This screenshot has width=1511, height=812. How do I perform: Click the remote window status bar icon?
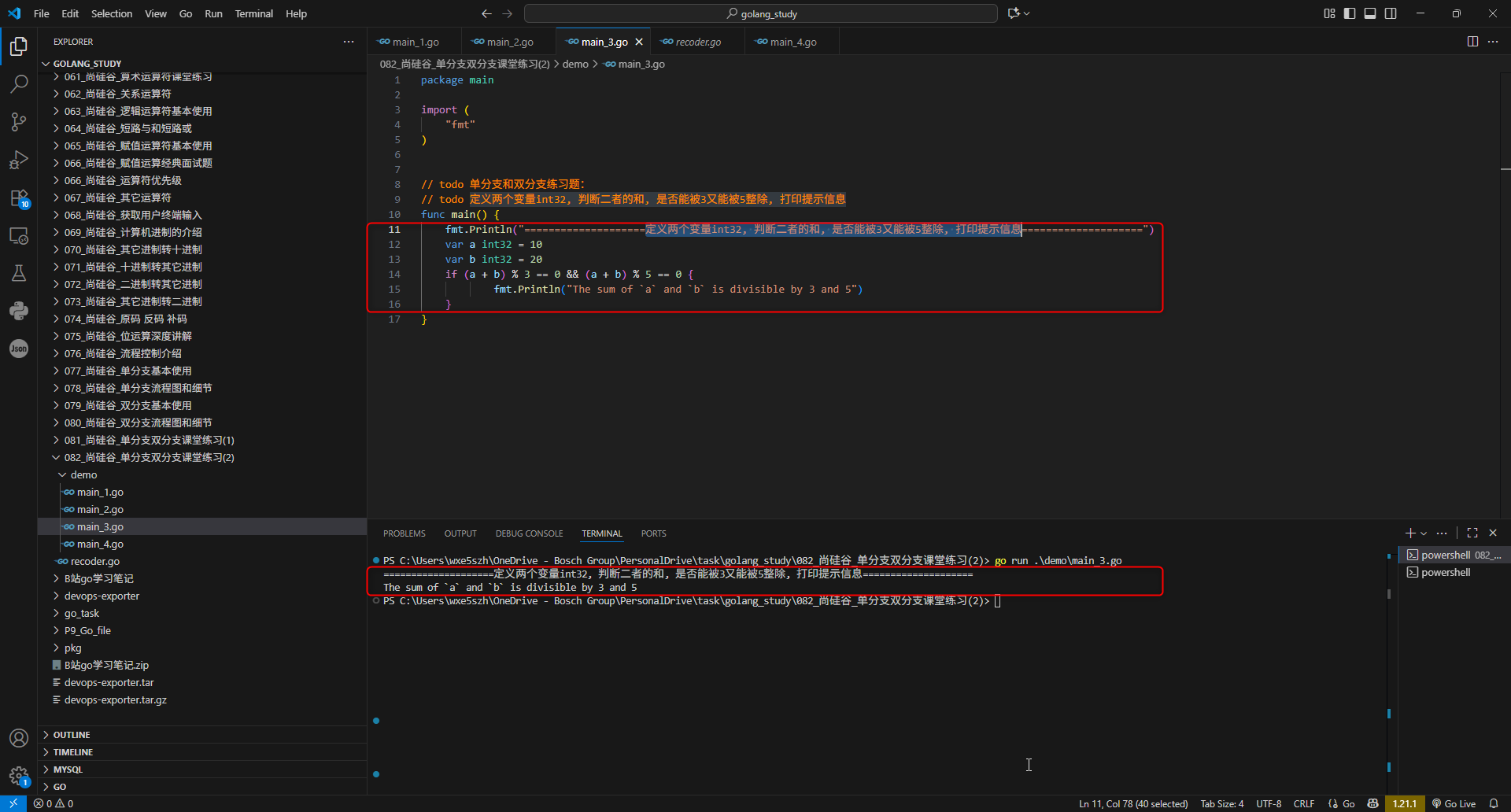[13, 803]
